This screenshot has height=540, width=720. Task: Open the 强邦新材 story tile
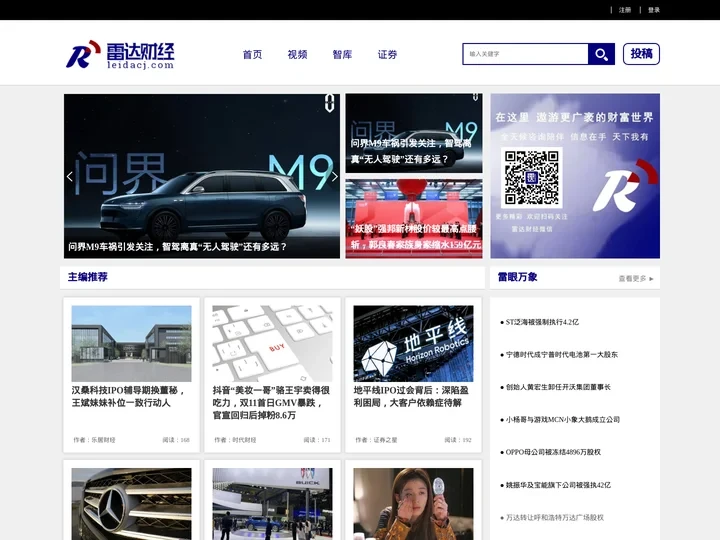[x=414, y=219]
